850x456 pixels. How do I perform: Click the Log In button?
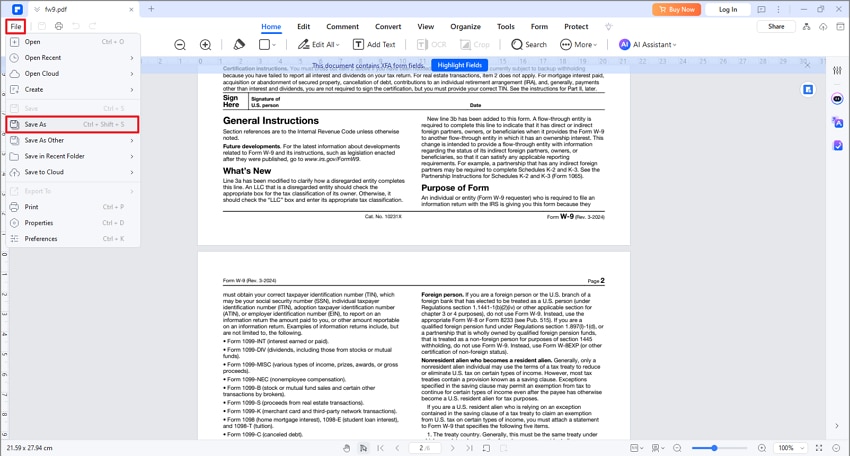tap(728, 9)
